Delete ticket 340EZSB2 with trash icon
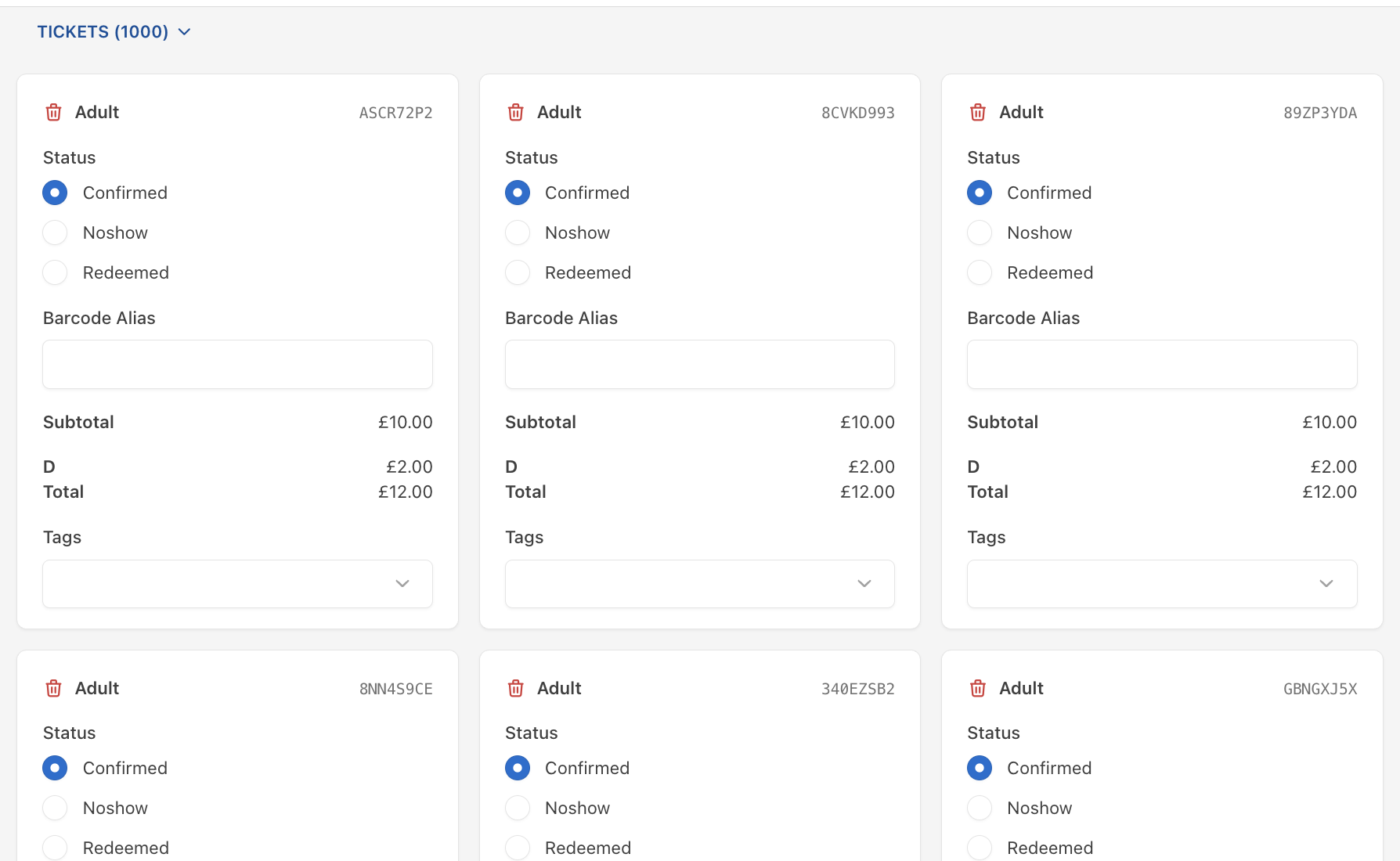This screenshot has width=1400, height=861. coord(516,688)
